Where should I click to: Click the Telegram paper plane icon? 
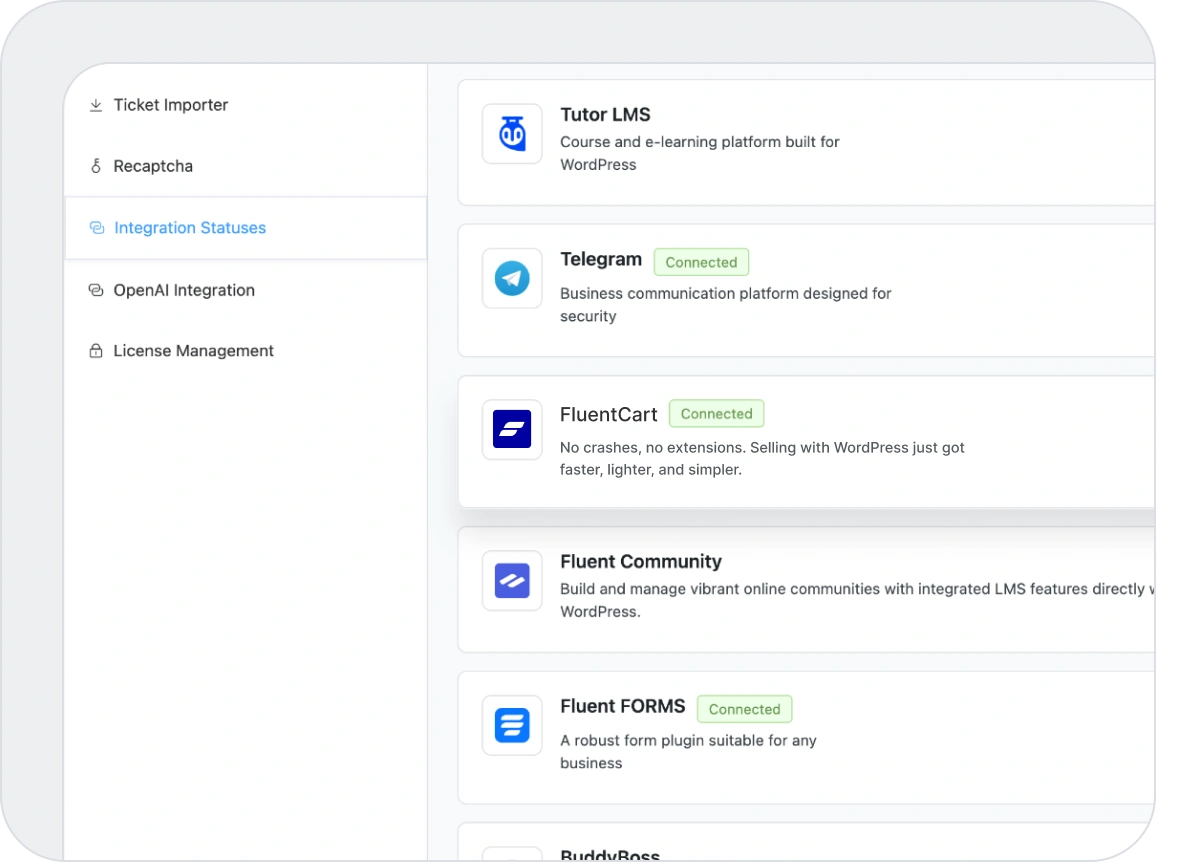(512, 279)
